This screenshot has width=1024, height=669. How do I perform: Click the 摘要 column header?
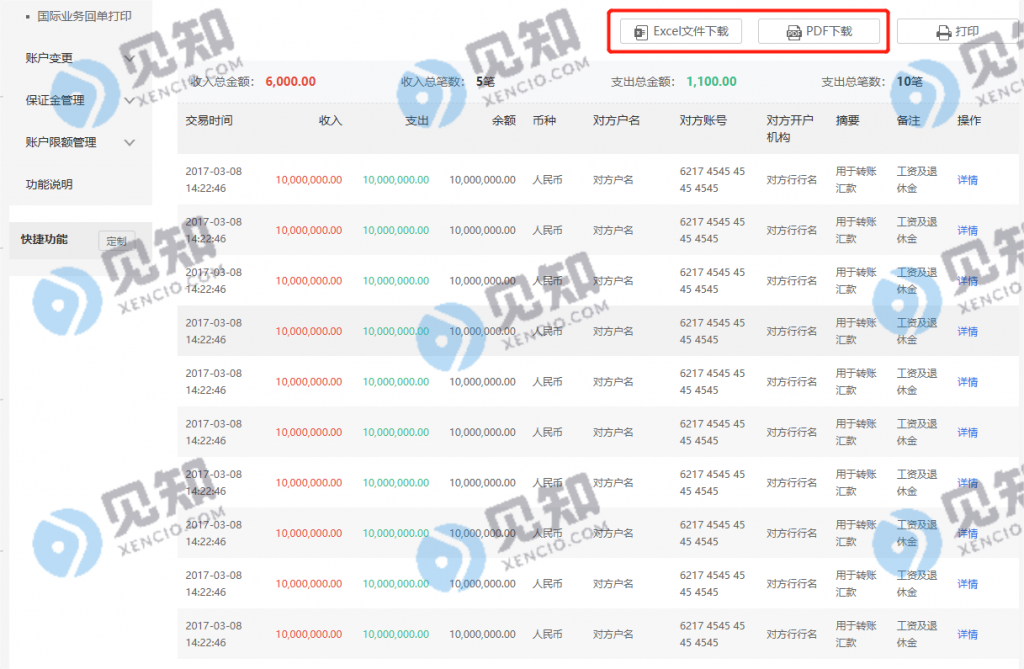point(847,120)
